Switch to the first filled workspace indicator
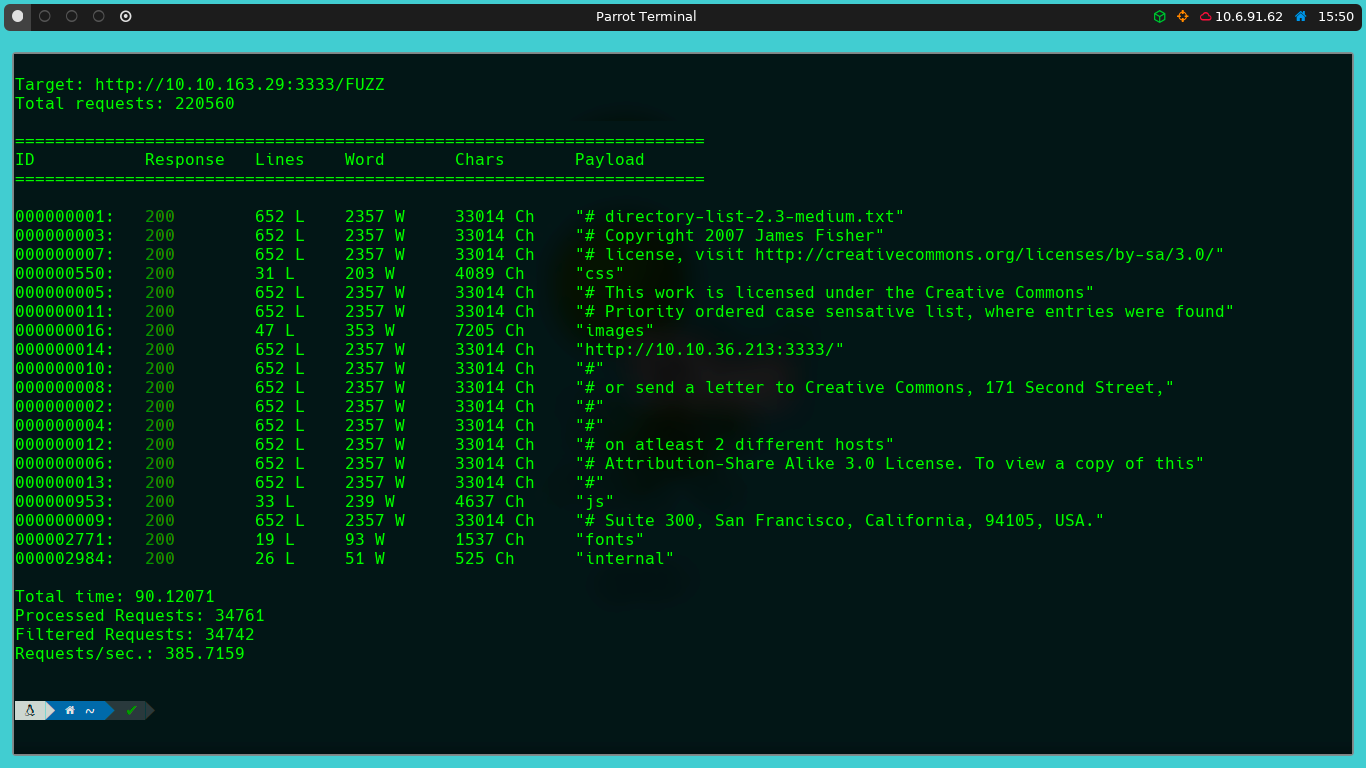The width and height of the screenshot is (1366, 768). tap(17, 16)
